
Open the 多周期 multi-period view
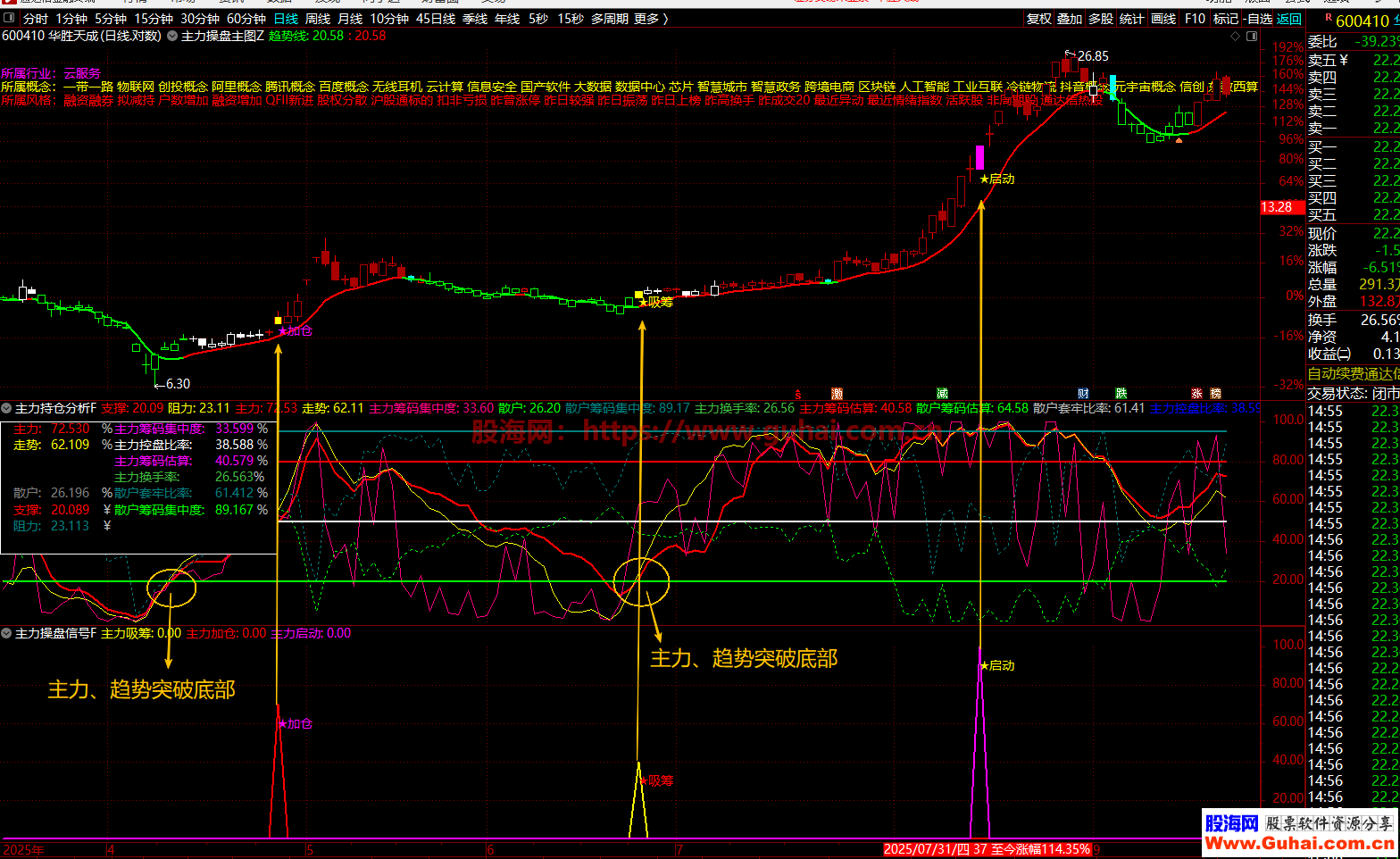(610, 18)
